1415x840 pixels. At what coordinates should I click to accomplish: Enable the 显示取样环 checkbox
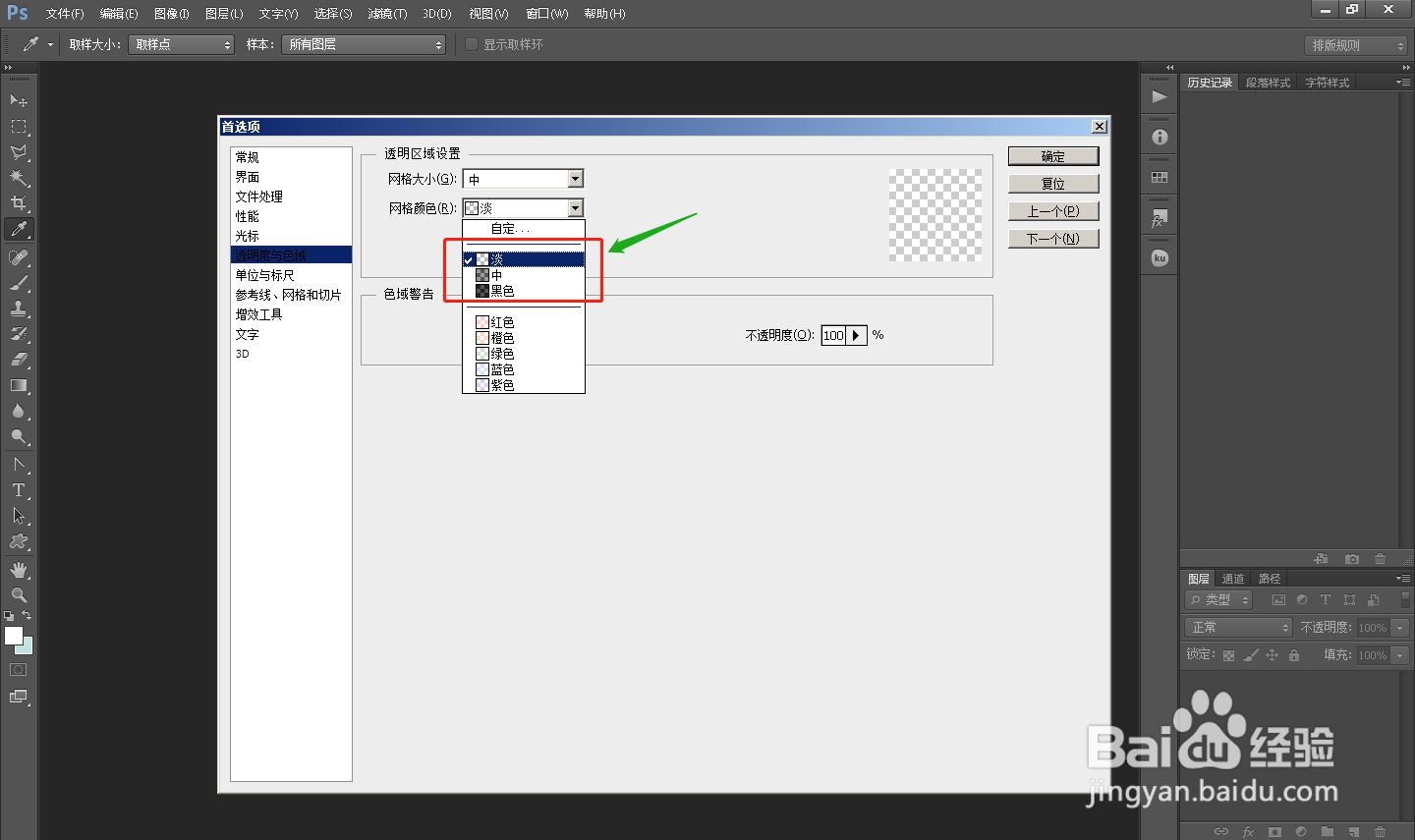[472, 44]
